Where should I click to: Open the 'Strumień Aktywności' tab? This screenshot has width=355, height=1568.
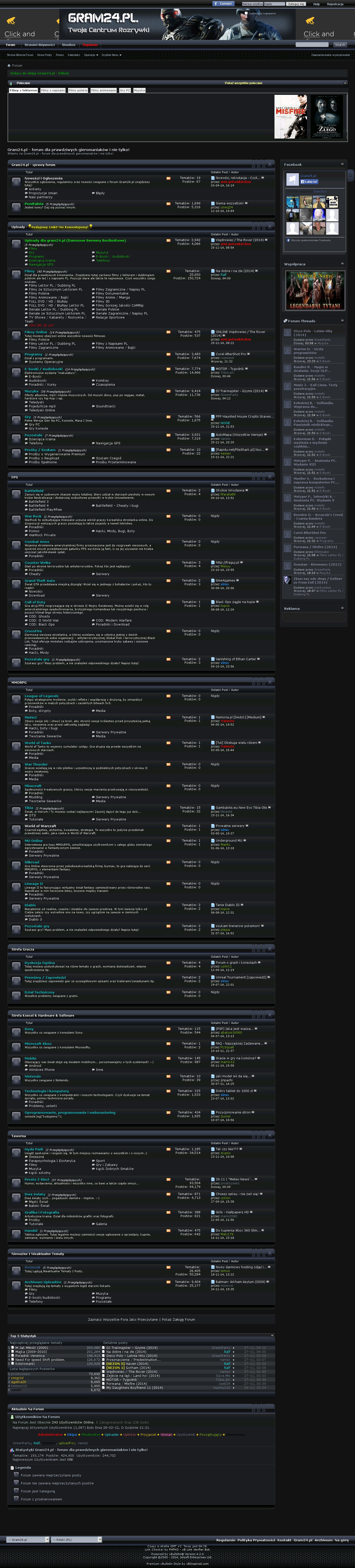point(39,44)
